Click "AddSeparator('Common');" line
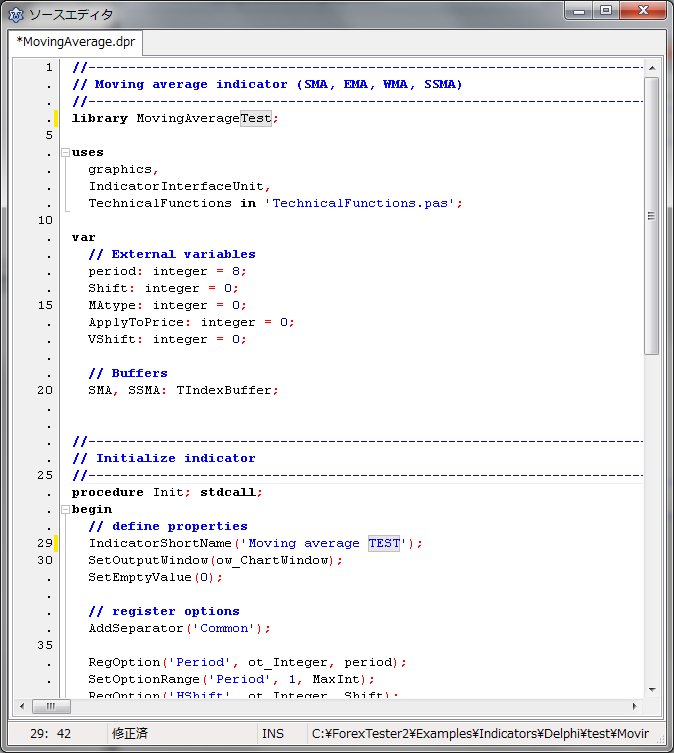This screenshot has width=674, height=753. tap(179, 628)
